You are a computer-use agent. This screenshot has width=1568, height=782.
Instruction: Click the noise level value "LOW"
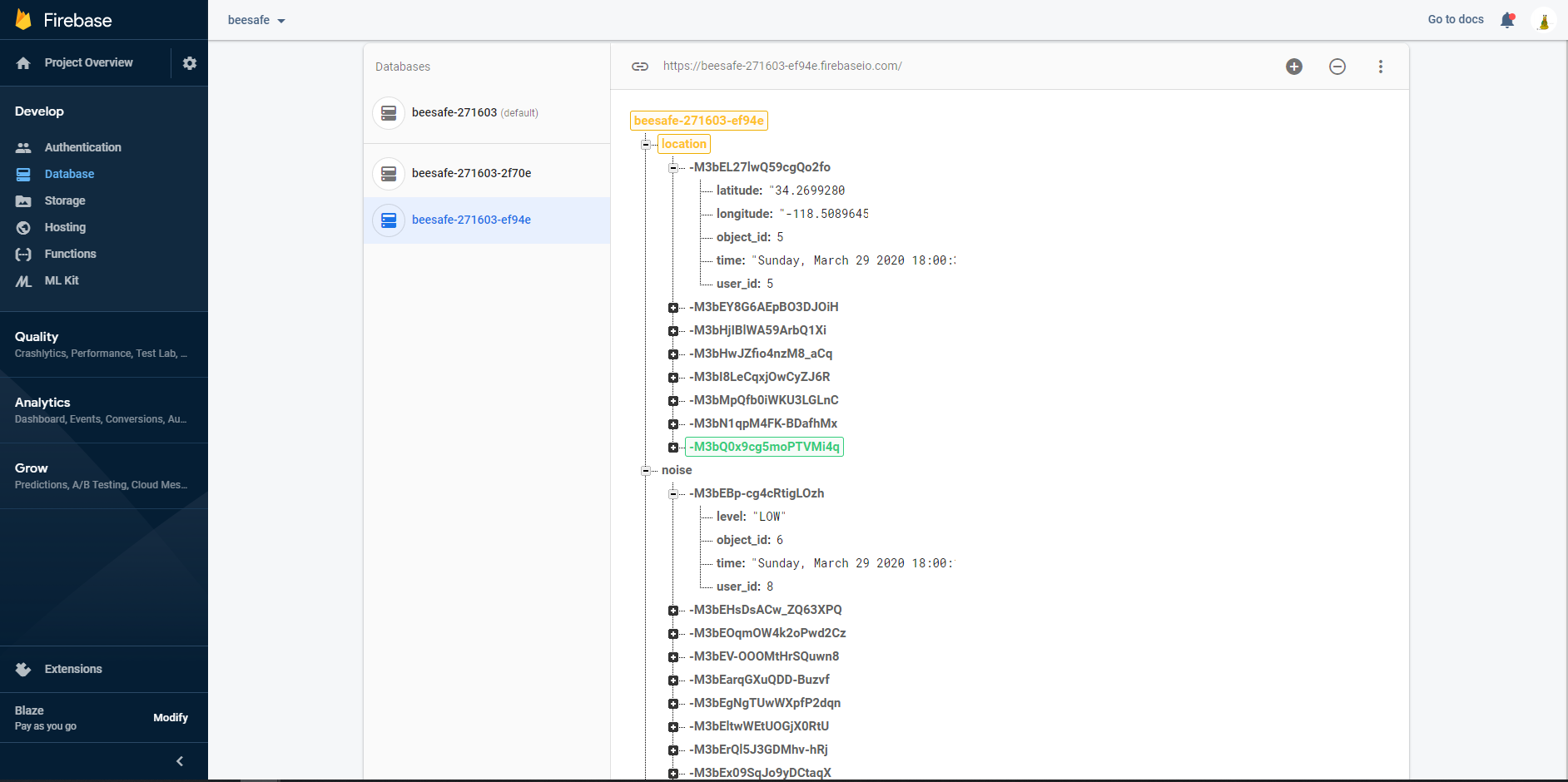click(x=769, y=517)
